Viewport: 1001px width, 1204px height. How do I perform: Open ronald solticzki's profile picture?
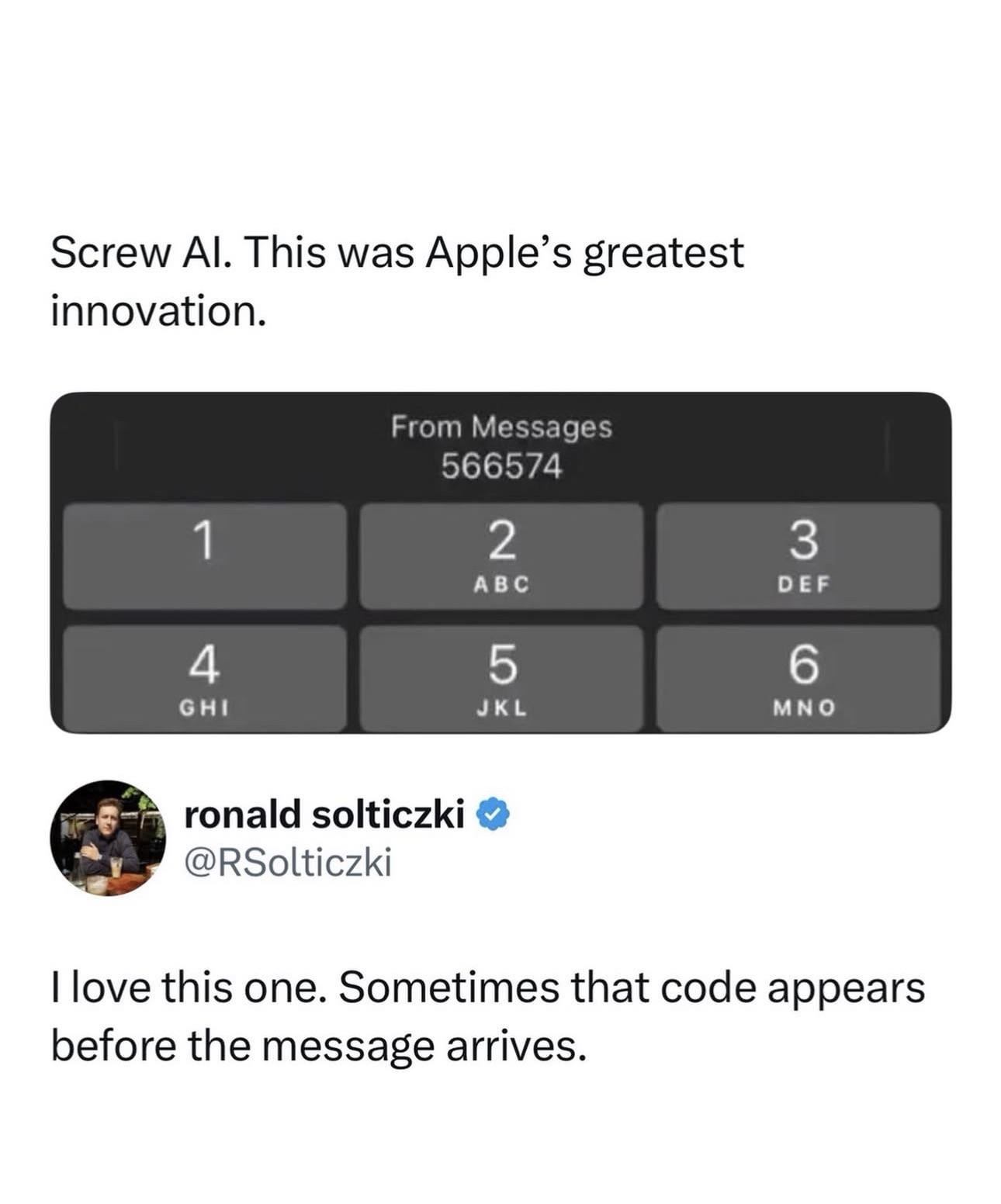coord(108,837)
